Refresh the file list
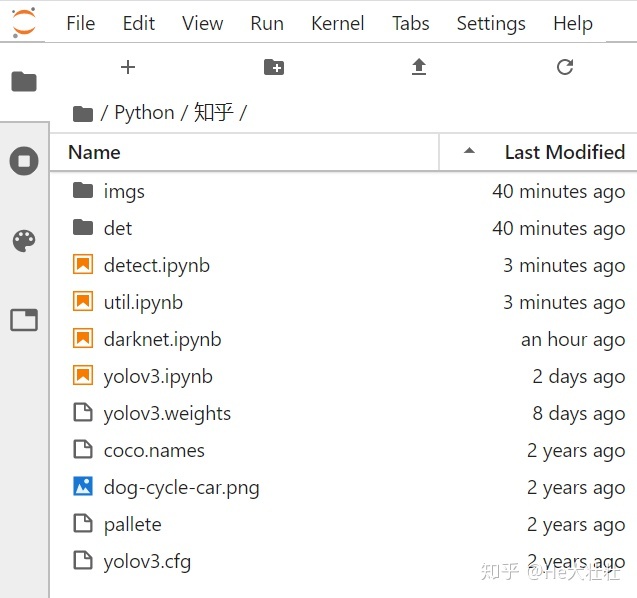This screenshot has width=637, height=598. click(565, 67)
